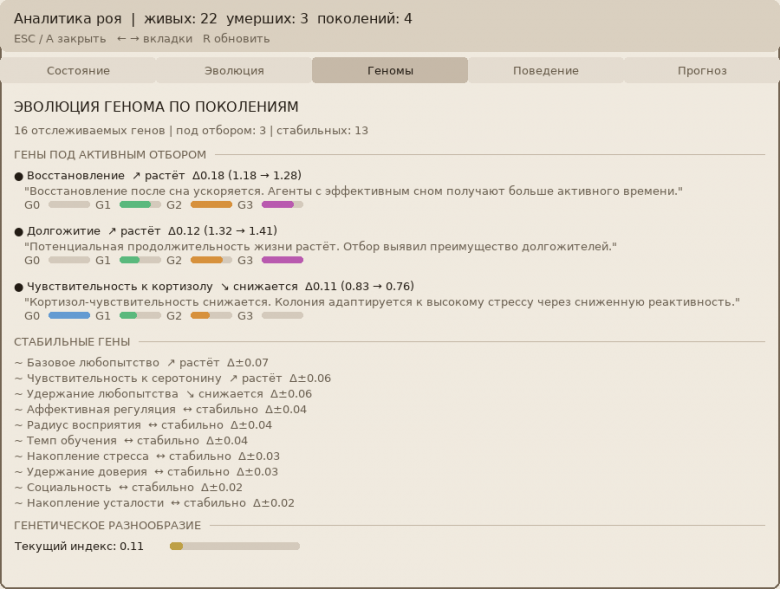
Task: Click the purple G3 bar of Восстановление
Action: click(283, 204)
